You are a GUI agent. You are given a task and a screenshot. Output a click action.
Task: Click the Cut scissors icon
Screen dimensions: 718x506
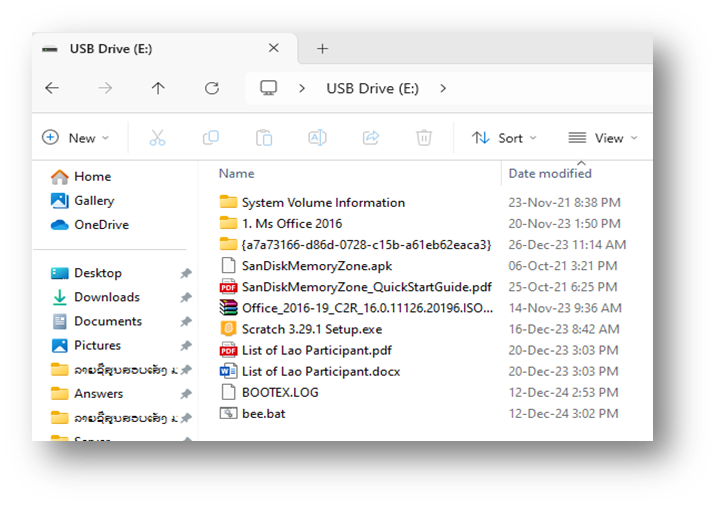(157, 138)
